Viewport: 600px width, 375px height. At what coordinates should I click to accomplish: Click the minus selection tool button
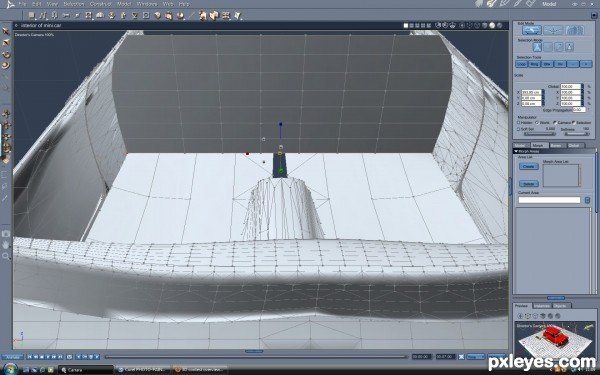[x=573, y=64]
